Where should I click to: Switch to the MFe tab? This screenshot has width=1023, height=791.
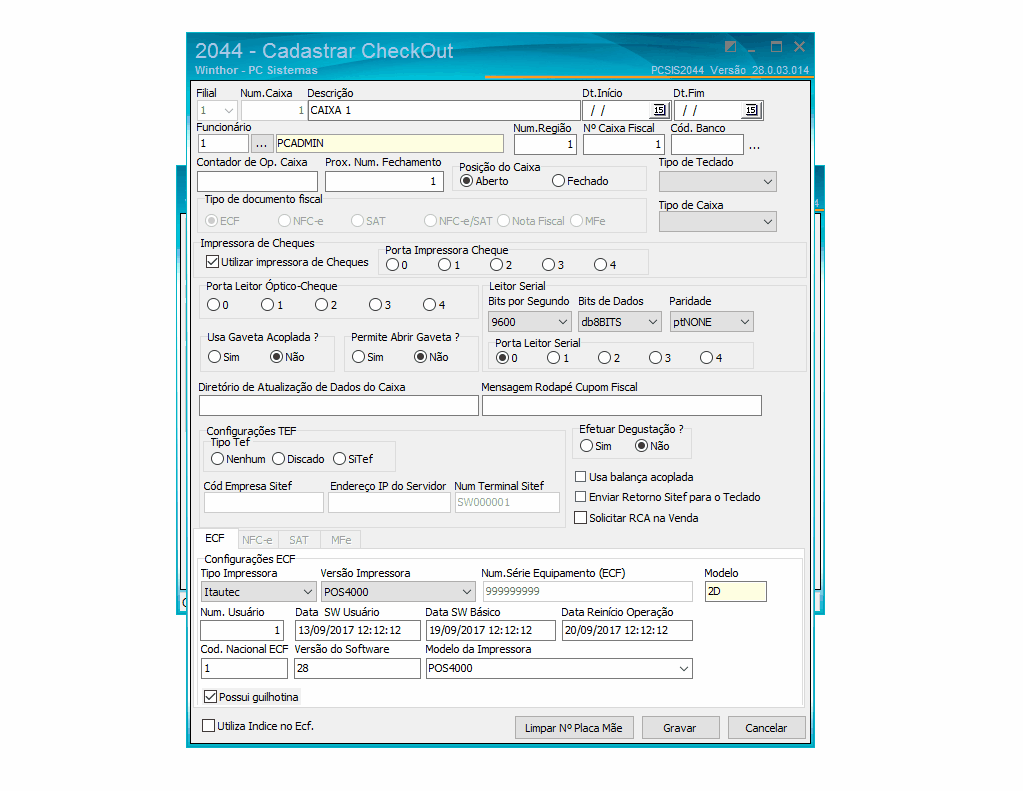(341, 540)
